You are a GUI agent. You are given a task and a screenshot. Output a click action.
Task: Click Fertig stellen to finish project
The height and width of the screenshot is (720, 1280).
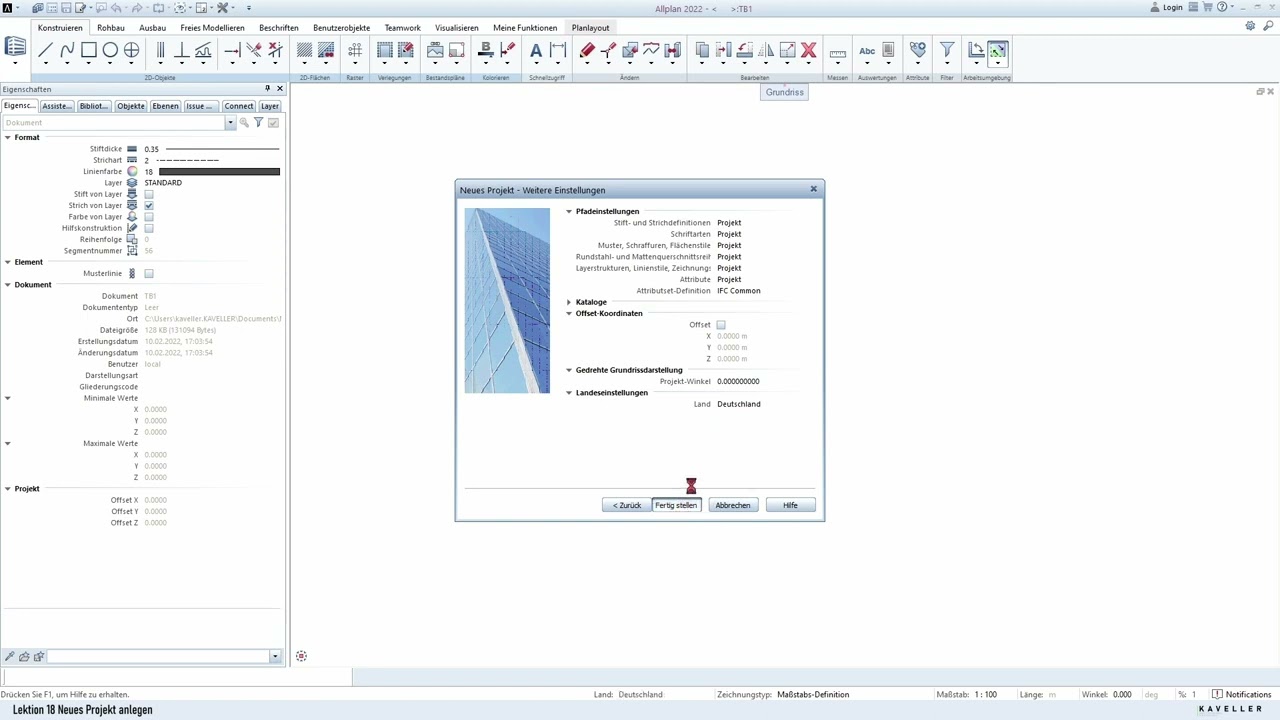pos(676,505)
